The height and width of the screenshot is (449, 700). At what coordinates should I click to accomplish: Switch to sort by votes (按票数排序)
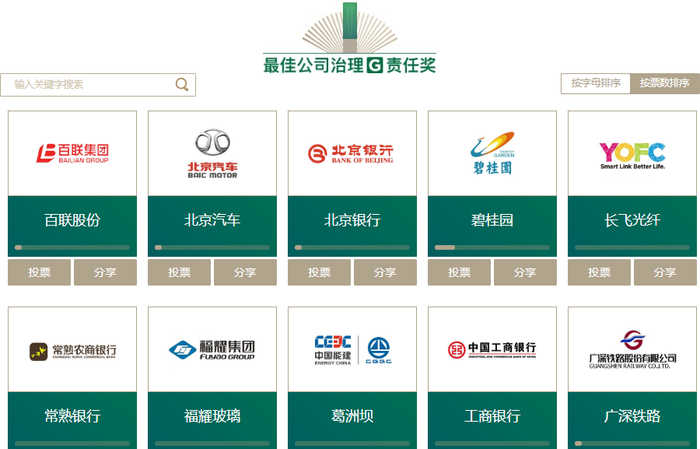click(x=664, y=83)
